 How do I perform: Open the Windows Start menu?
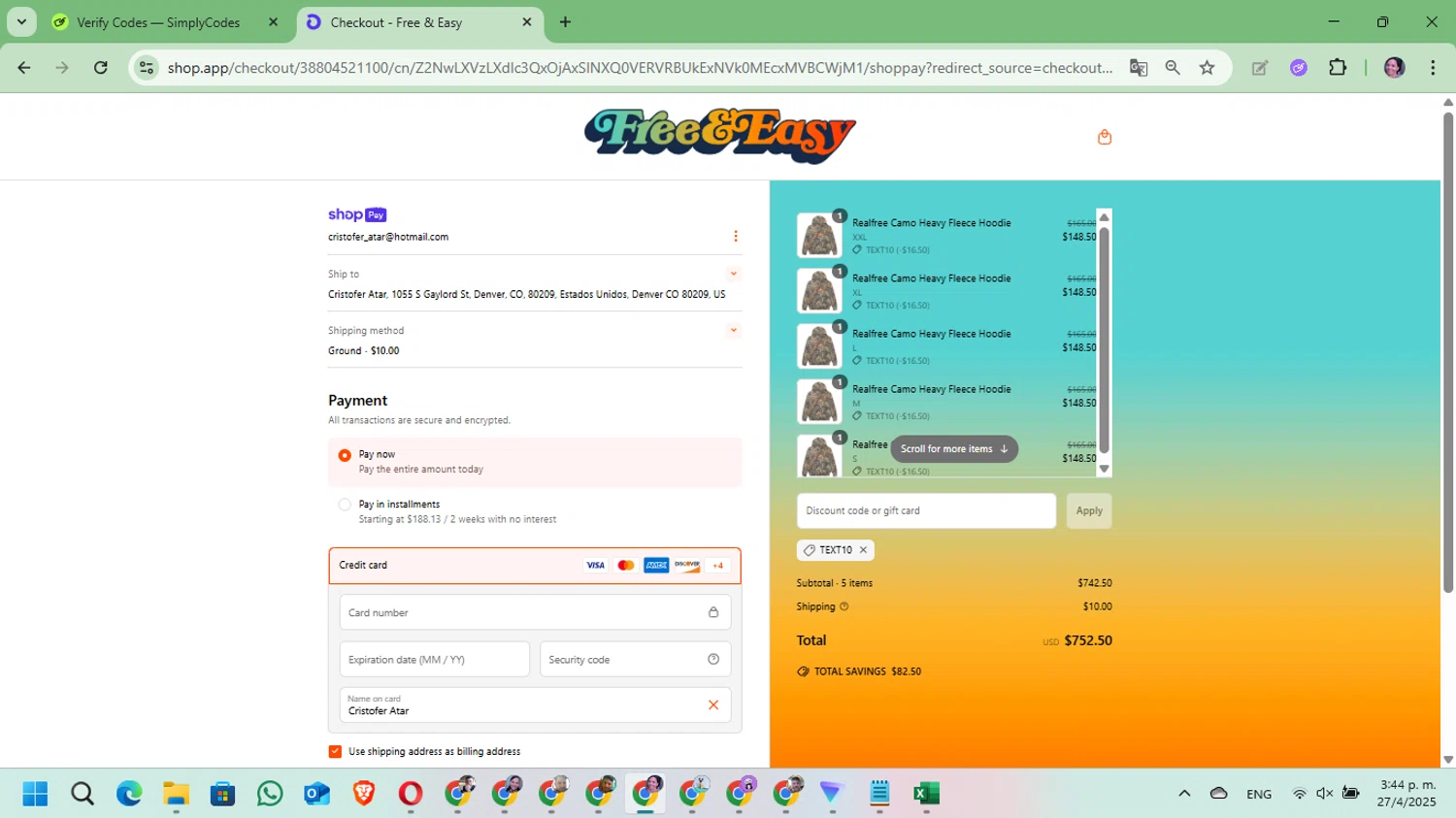point(35,794)
